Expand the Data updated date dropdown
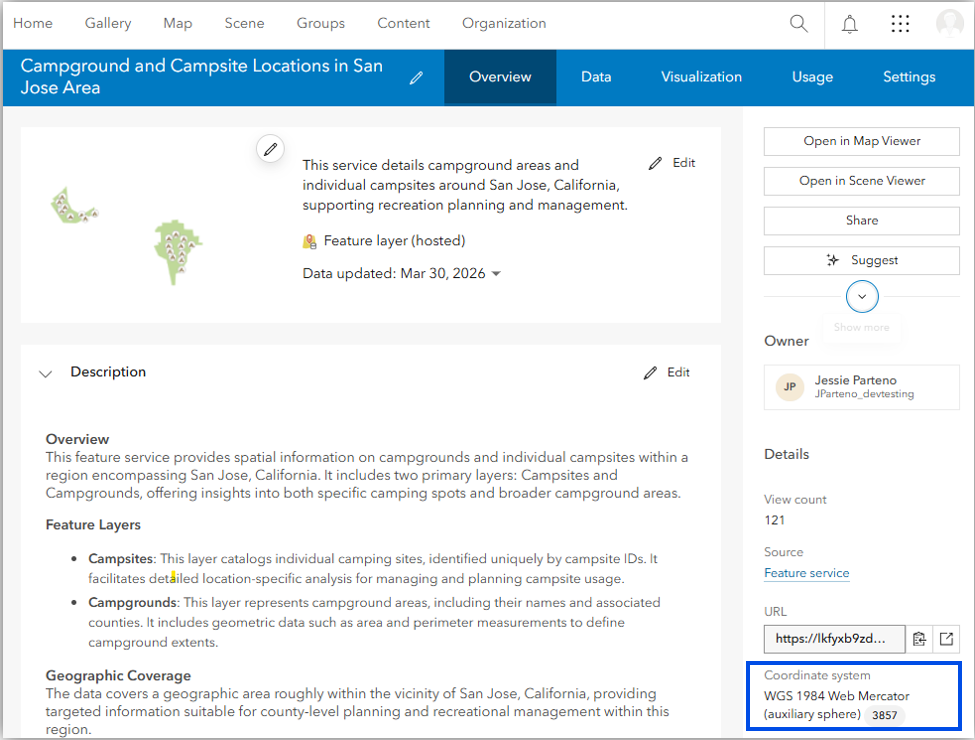 (x=496, y=274)
